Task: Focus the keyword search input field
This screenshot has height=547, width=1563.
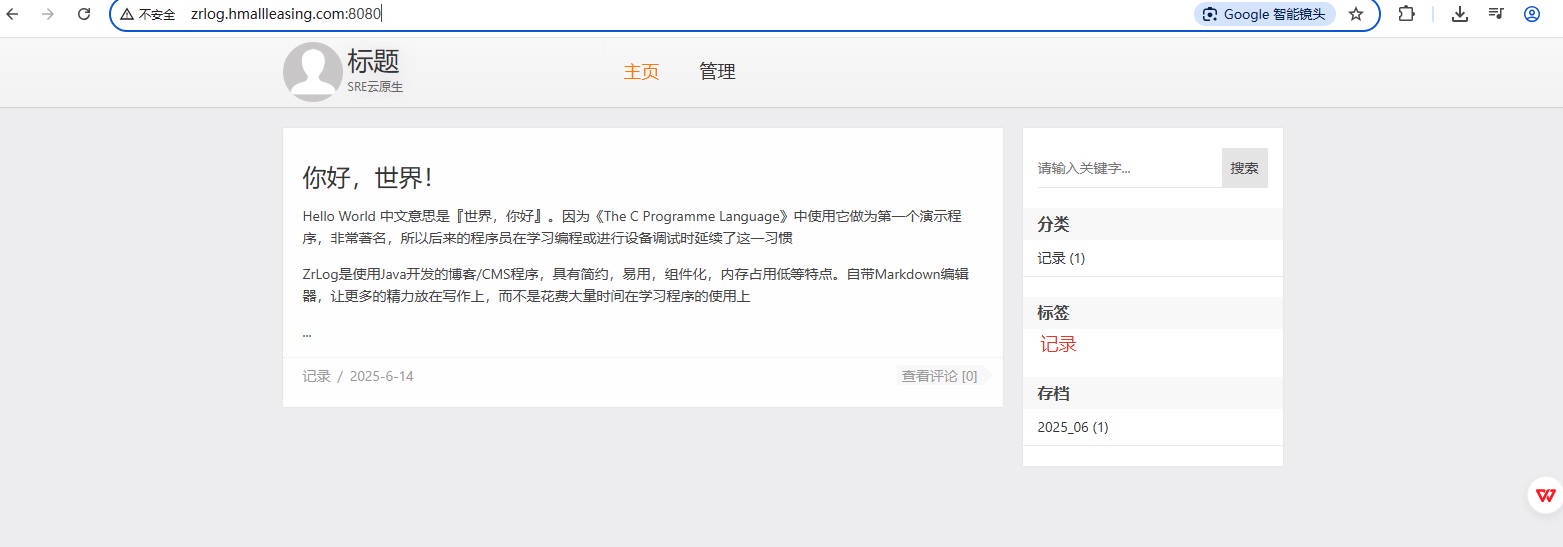Action: 1128,168
